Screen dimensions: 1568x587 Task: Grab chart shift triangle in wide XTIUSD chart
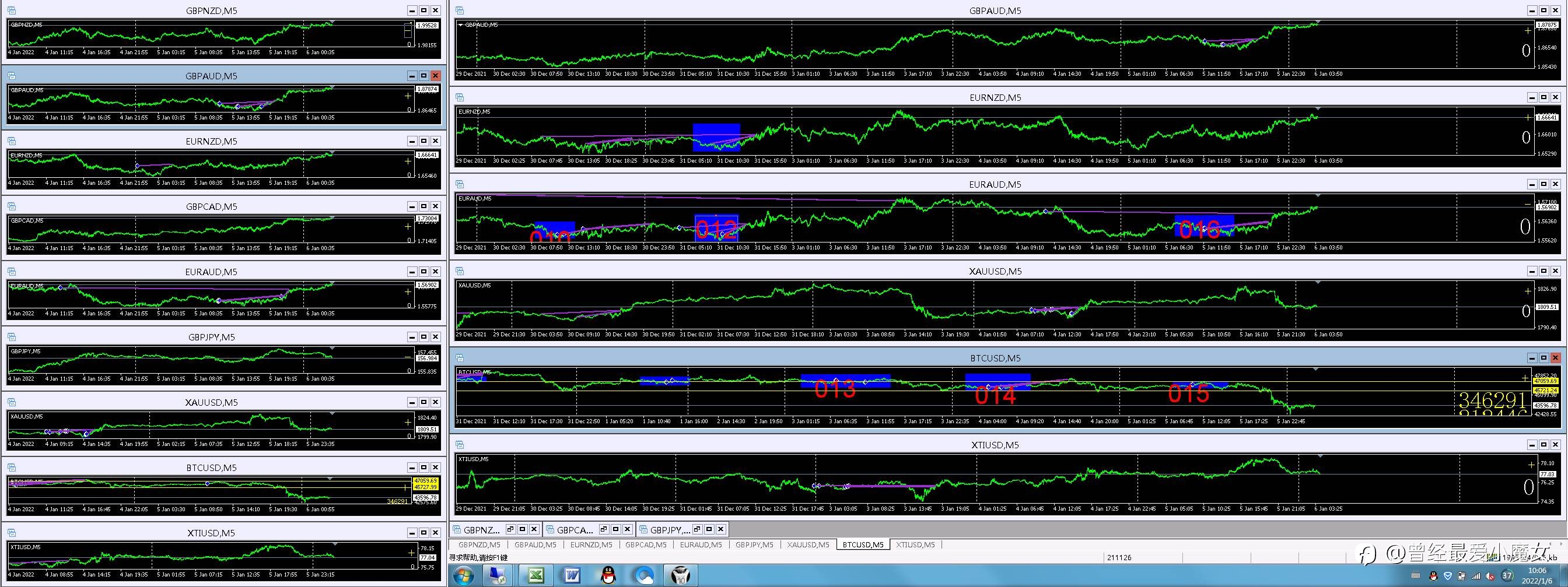pyautogui.click(x=1319, y=457)
